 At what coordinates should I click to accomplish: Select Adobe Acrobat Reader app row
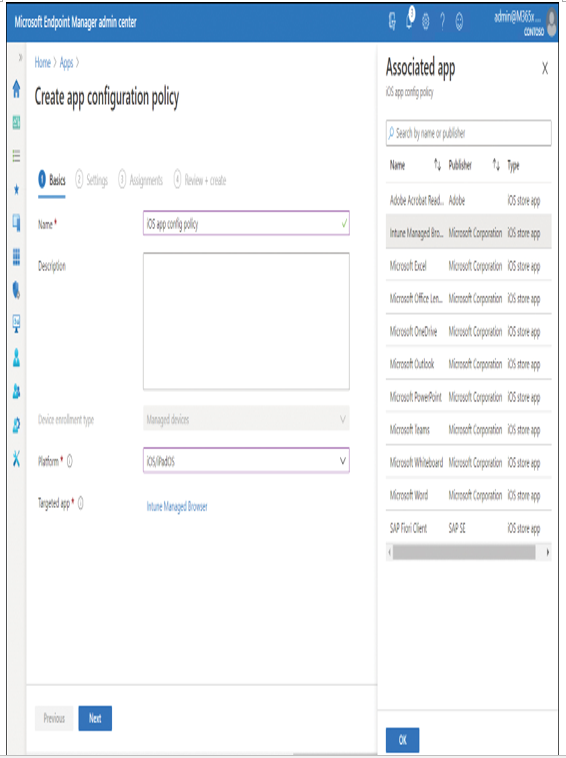pyautogui.click(x=468, y=200)
